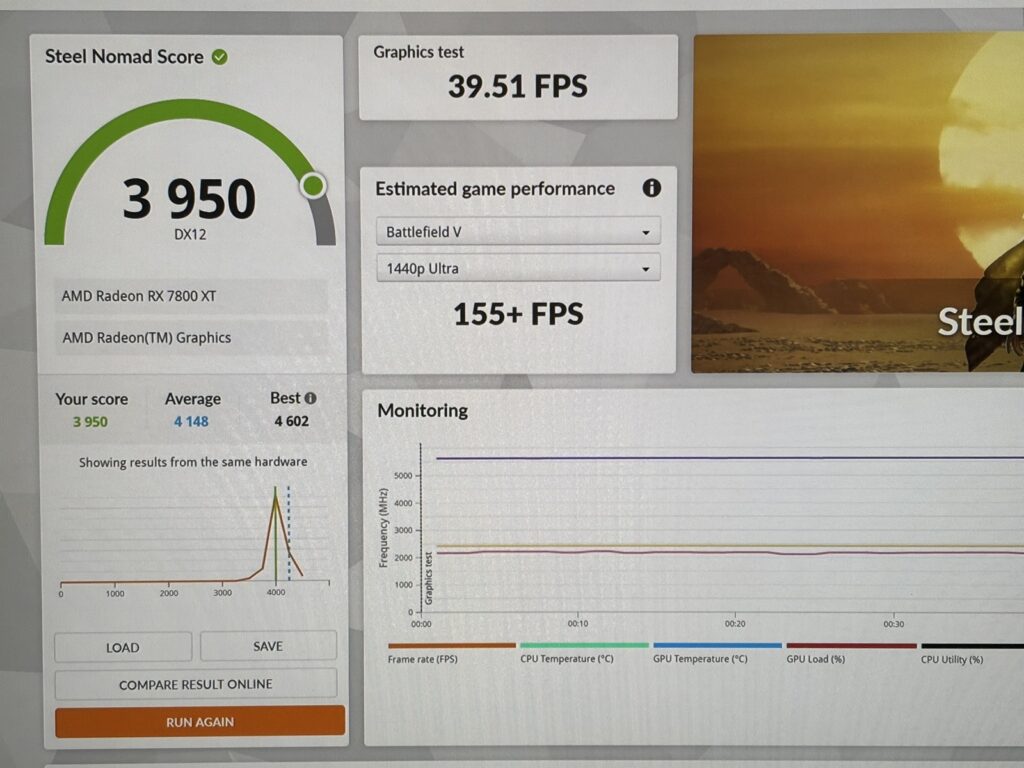Click the Steel Nomad benchmark thumbnail image
Image resolution: width=1024 pixels, height=768 pixels.
(x=857, y=204)
